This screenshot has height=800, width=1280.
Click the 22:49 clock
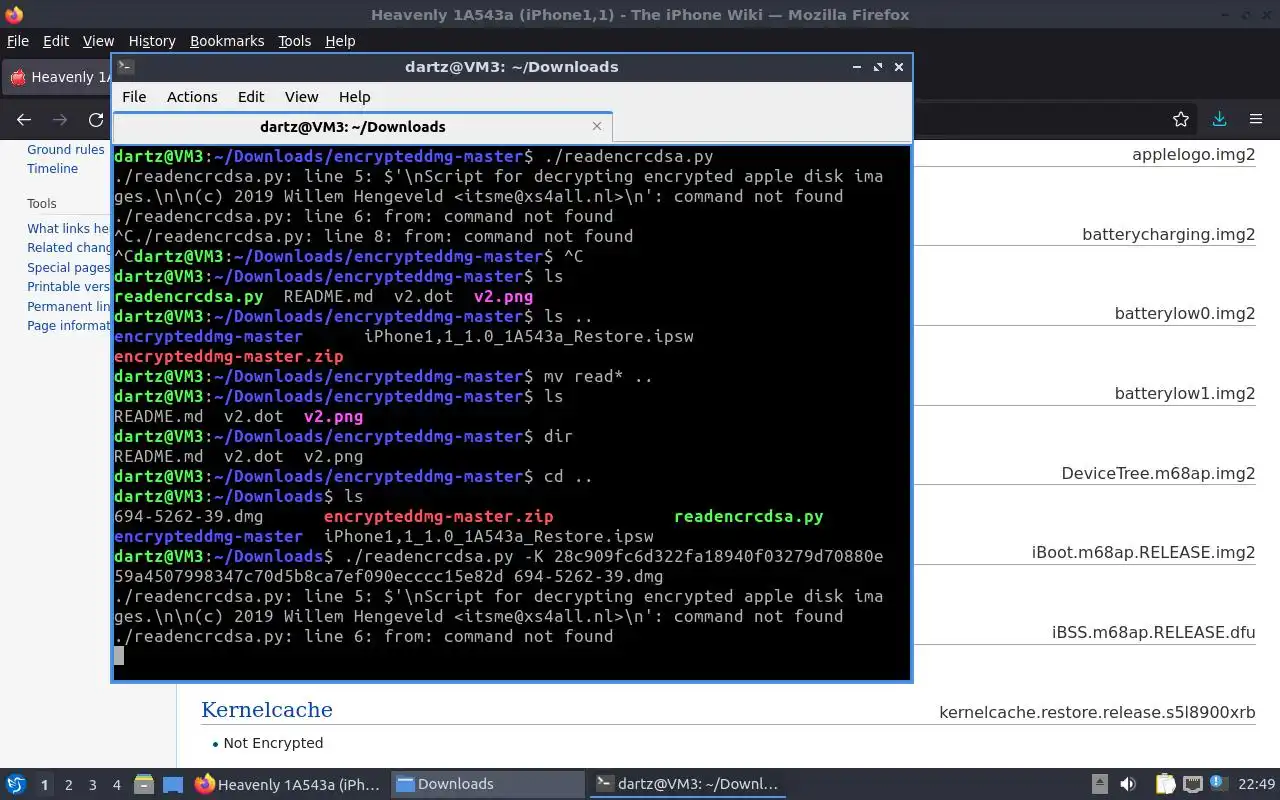click(x=1257, y=784)
